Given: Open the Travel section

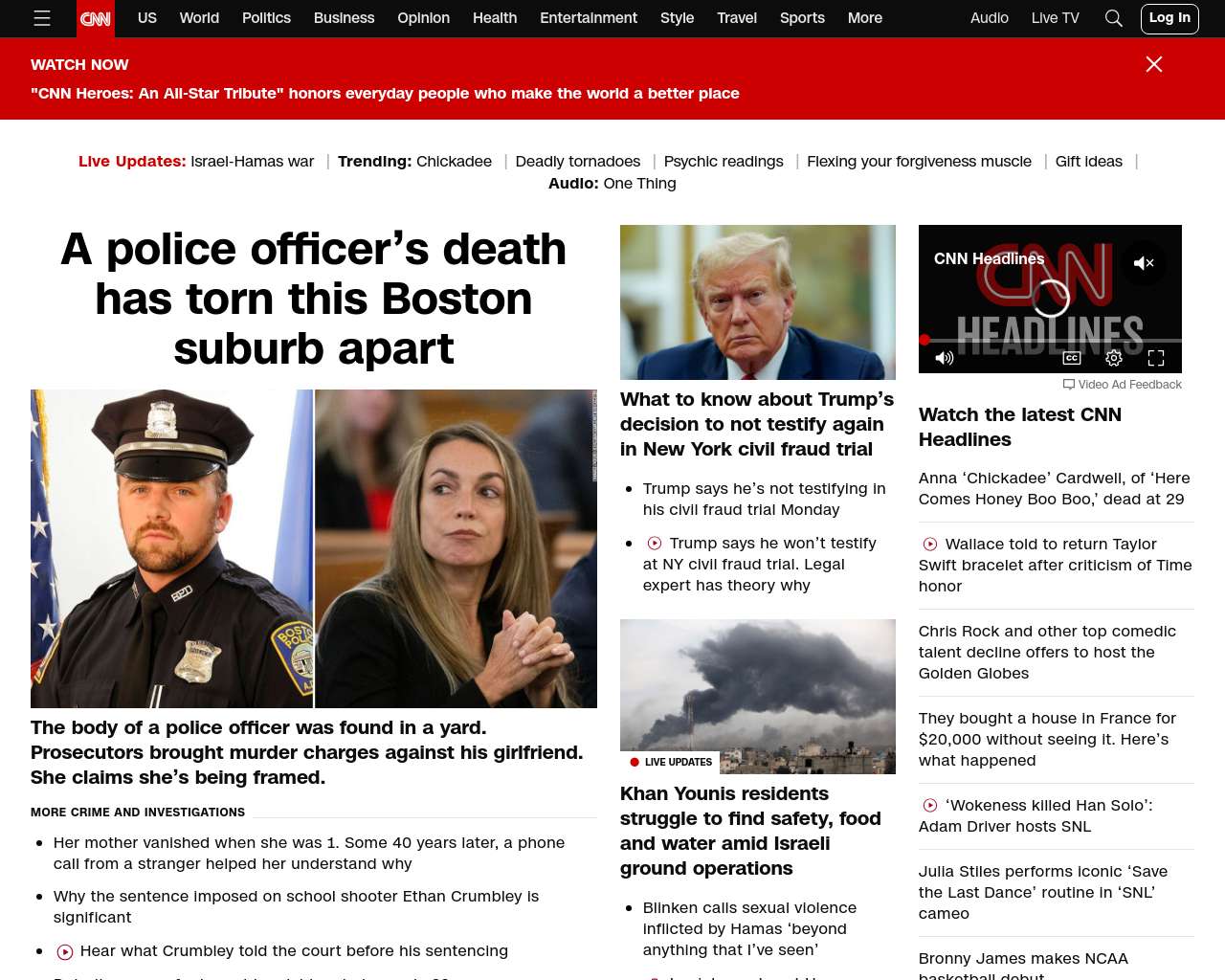Looking at the screenshot, I should (737, 18).
